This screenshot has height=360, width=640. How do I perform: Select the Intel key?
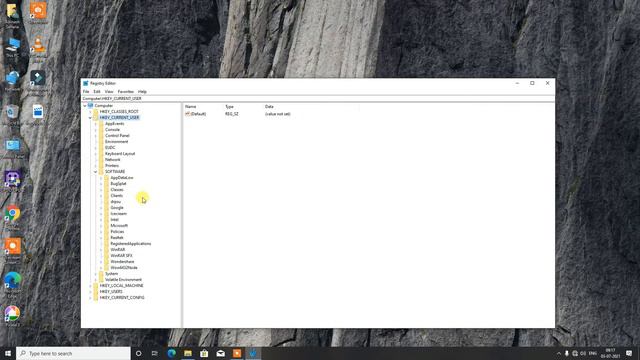coord(114,220)
